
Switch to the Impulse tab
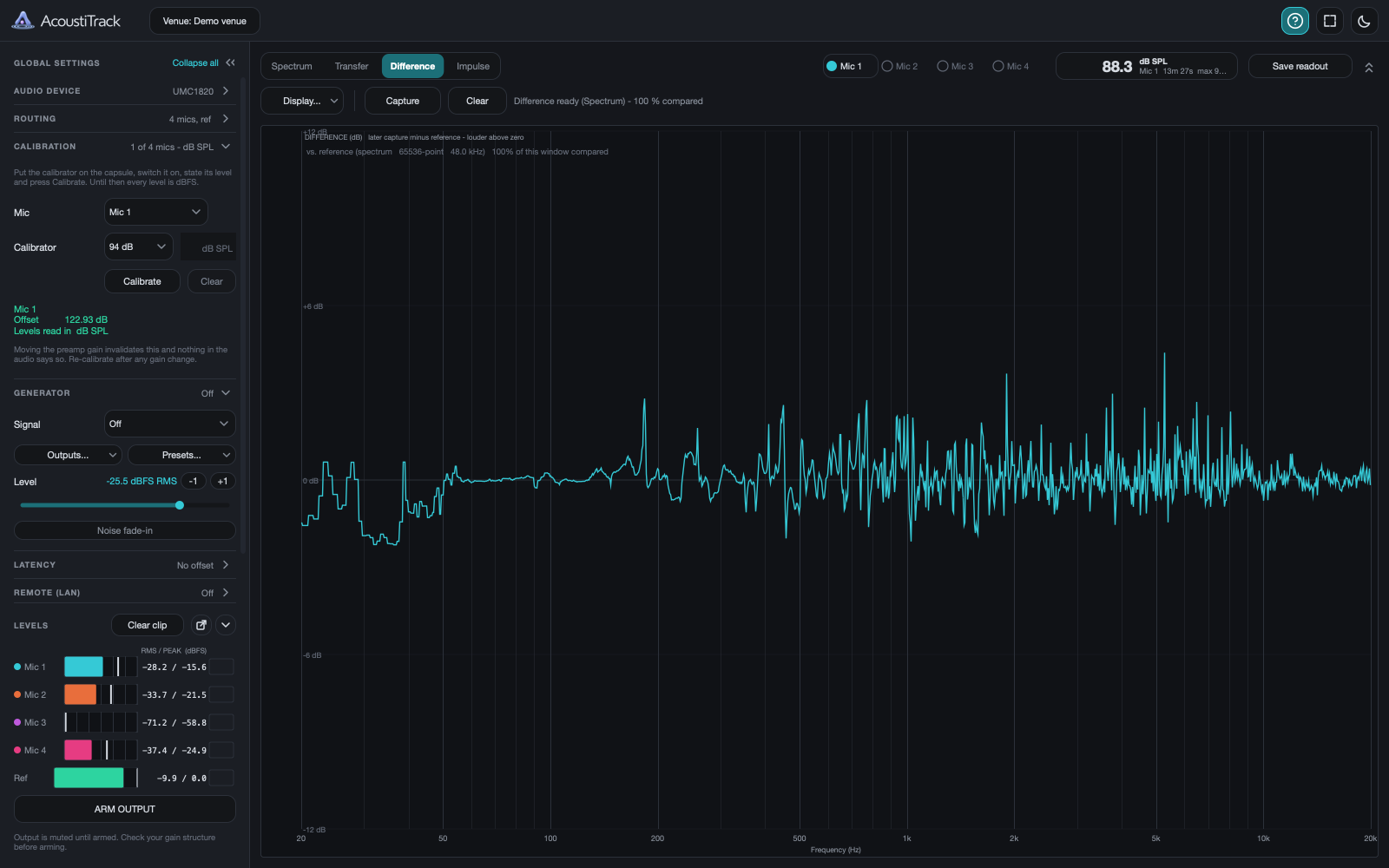coord(473,66)
